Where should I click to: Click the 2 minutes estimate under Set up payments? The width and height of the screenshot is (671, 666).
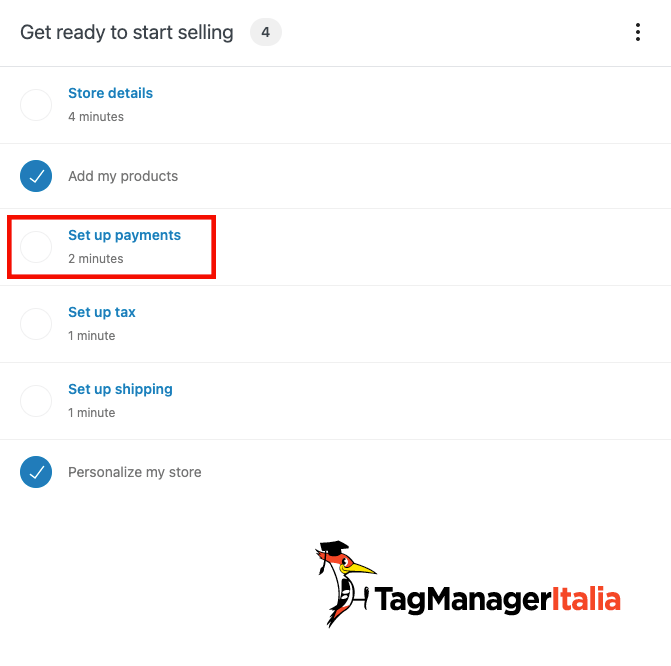tap(96, 259)
